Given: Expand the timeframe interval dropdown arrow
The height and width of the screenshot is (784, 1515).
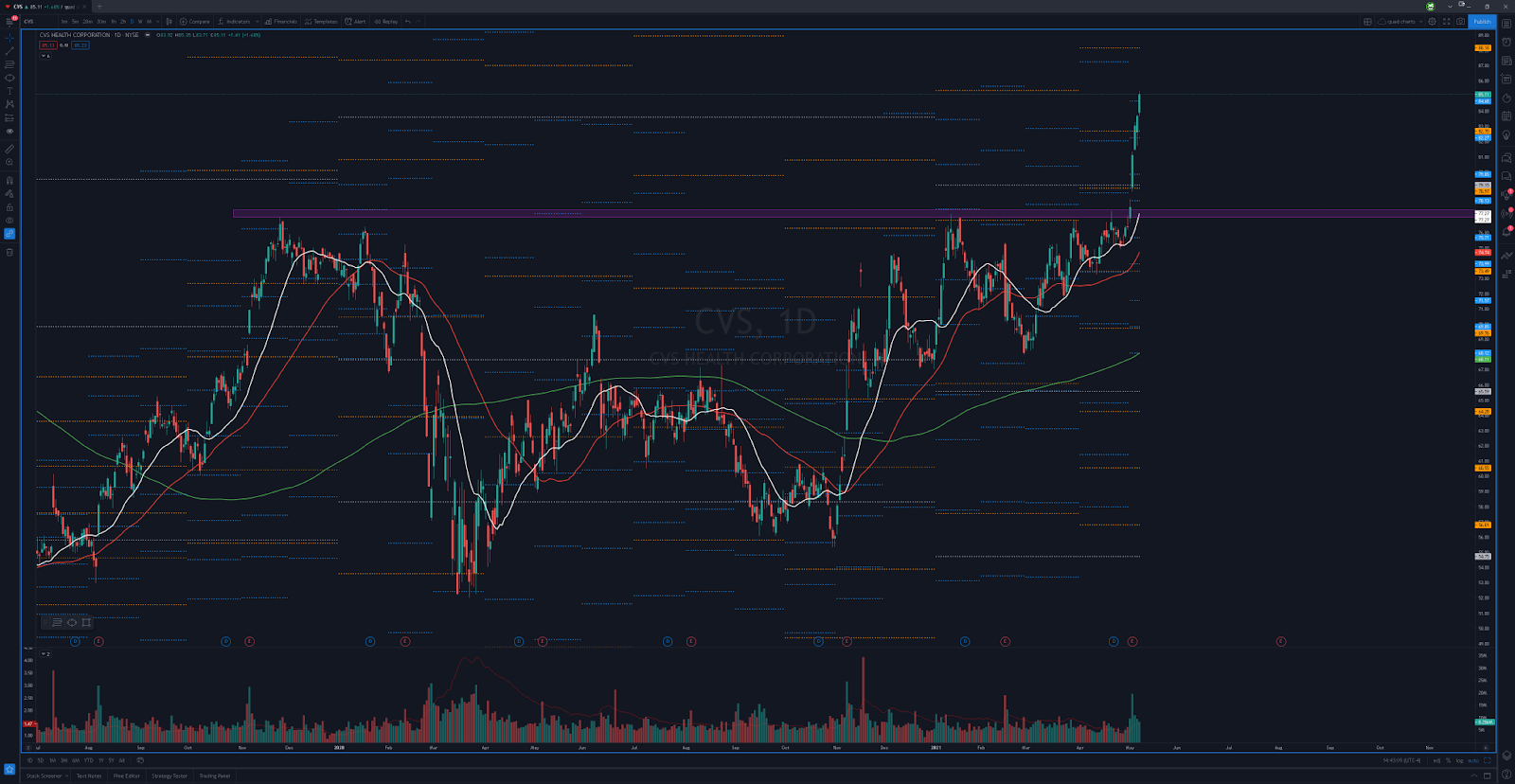Looking at the screenshot, I should pyautogui.click(x=157, y=22).
